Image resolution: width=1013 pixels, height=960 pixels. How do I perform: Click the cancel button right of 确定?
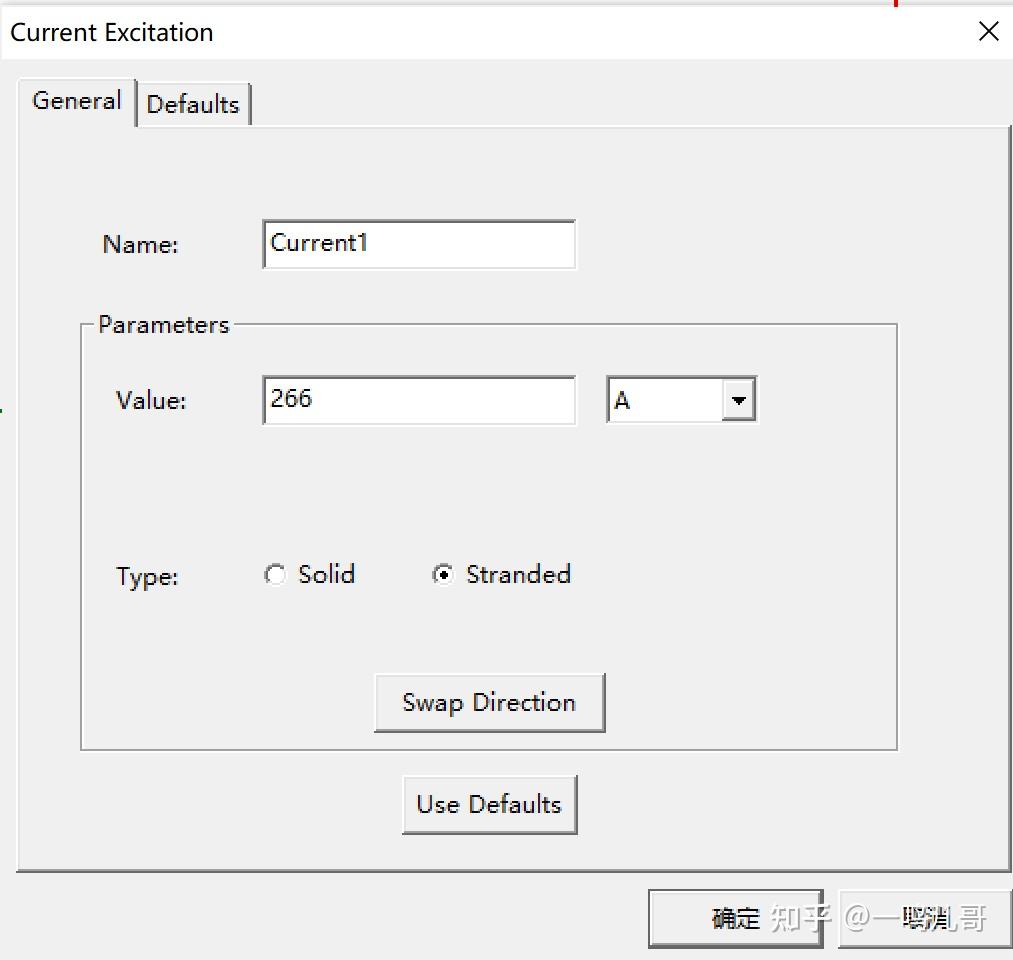[923, 918]
